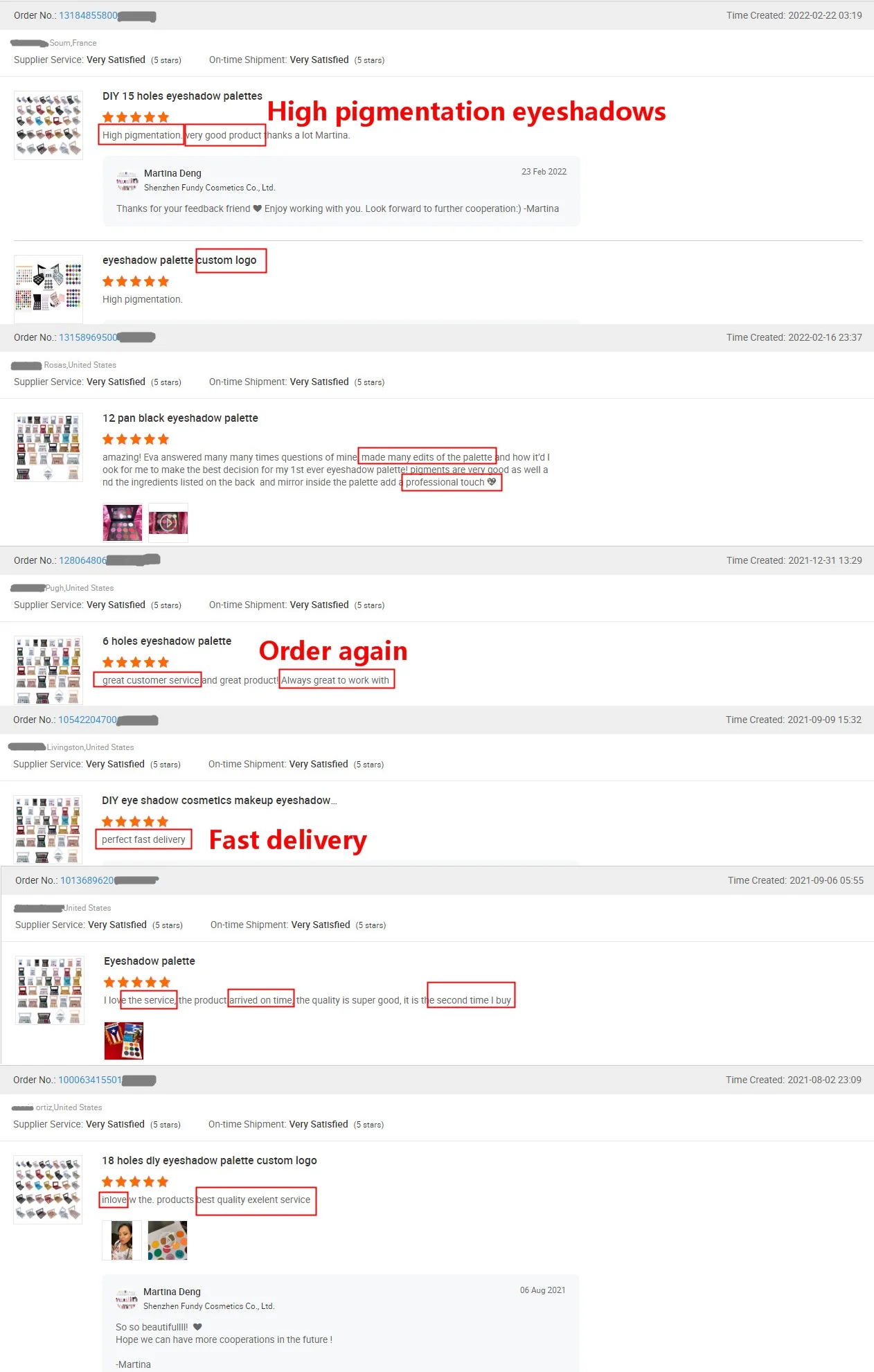Click star rating under Eyeshadow palette review
This screenshot has width=874, height=1372.
tap(137, 982)
